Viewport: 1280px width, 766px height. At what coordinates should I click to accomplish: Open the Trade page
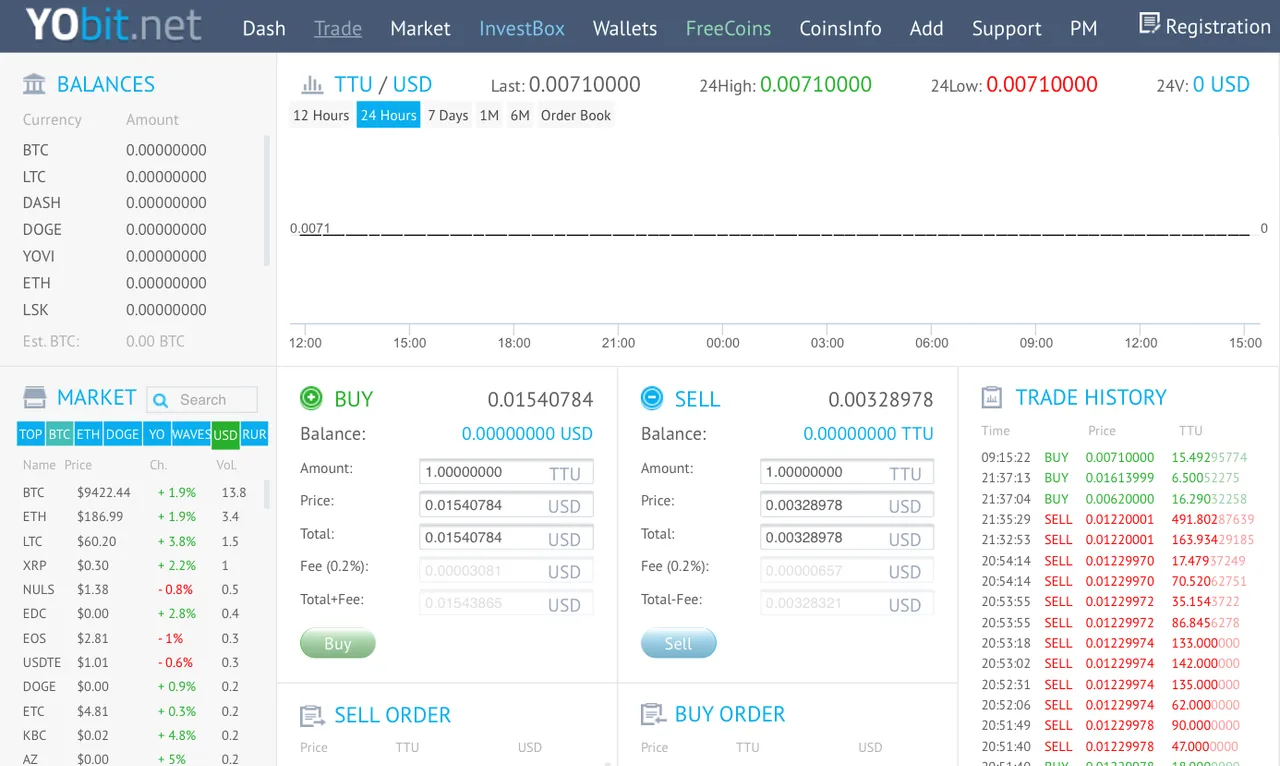(x=338, y=28)
